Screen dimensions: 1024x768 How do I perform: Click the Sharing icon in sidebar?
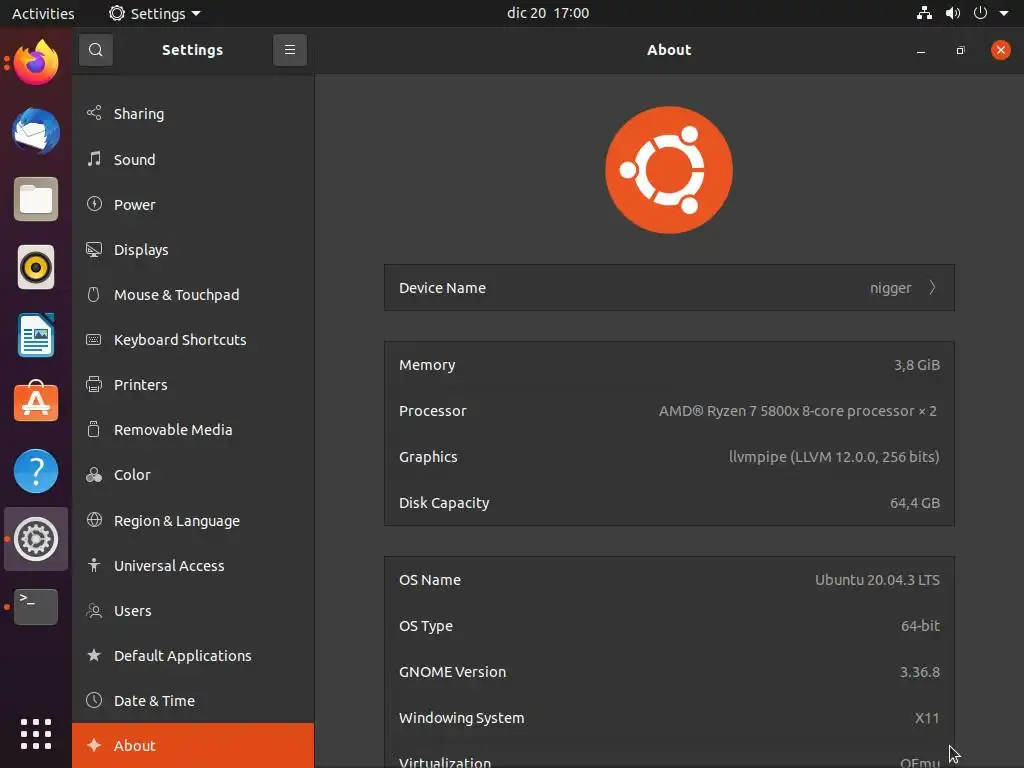point(94,113)
